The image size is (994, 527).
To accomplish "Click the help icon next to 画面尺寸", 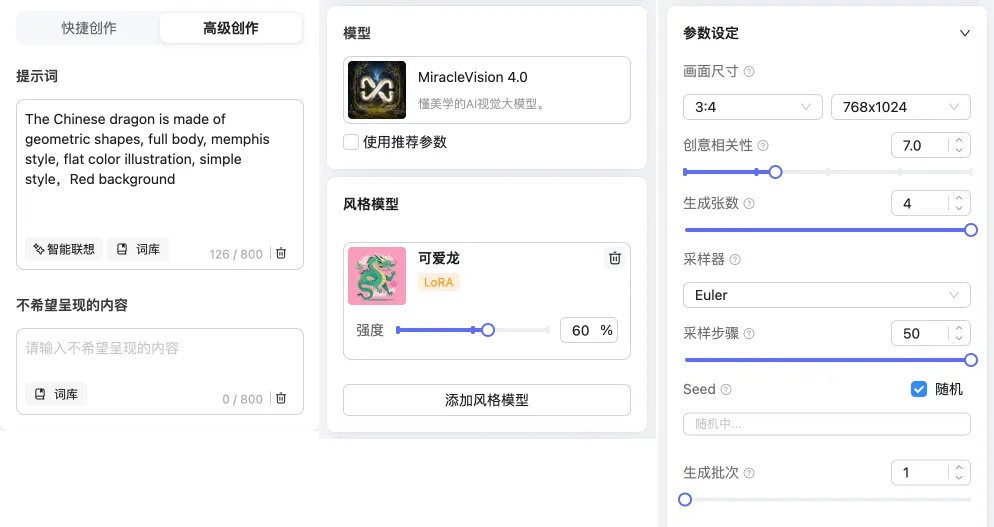I will click(x=749, y=72).
